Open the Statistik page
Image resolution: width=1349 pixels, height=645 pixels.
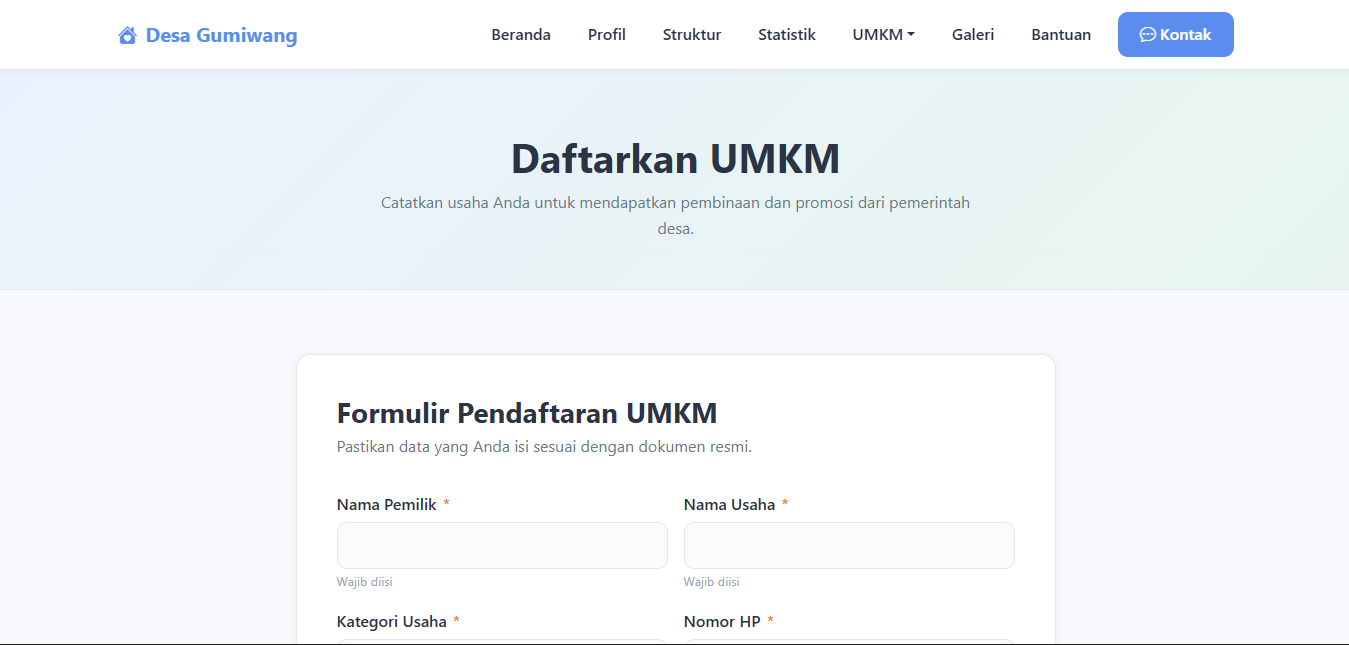tap(787, 35)
